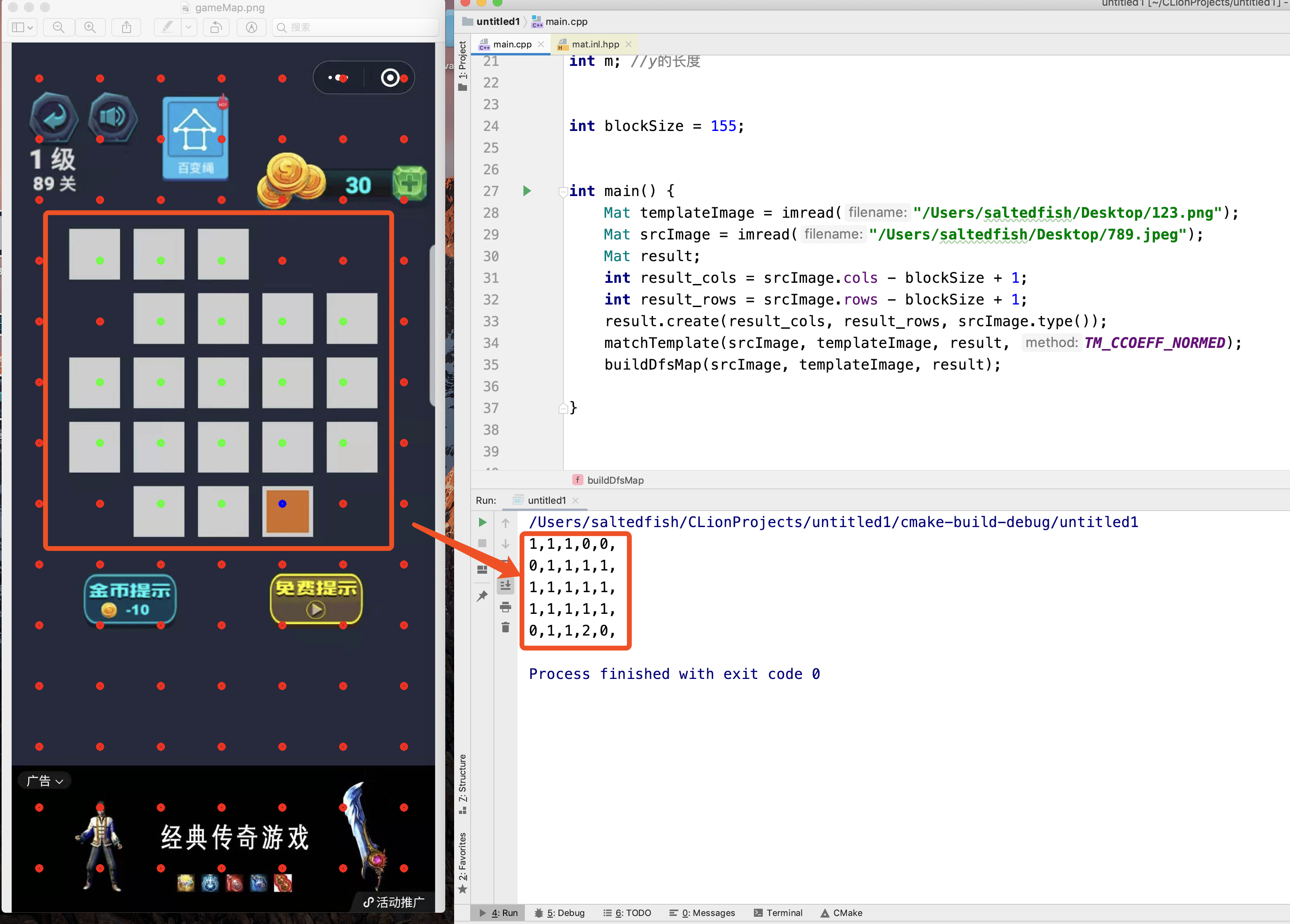Click the print output icon in Run panel

tap(505, 607)
